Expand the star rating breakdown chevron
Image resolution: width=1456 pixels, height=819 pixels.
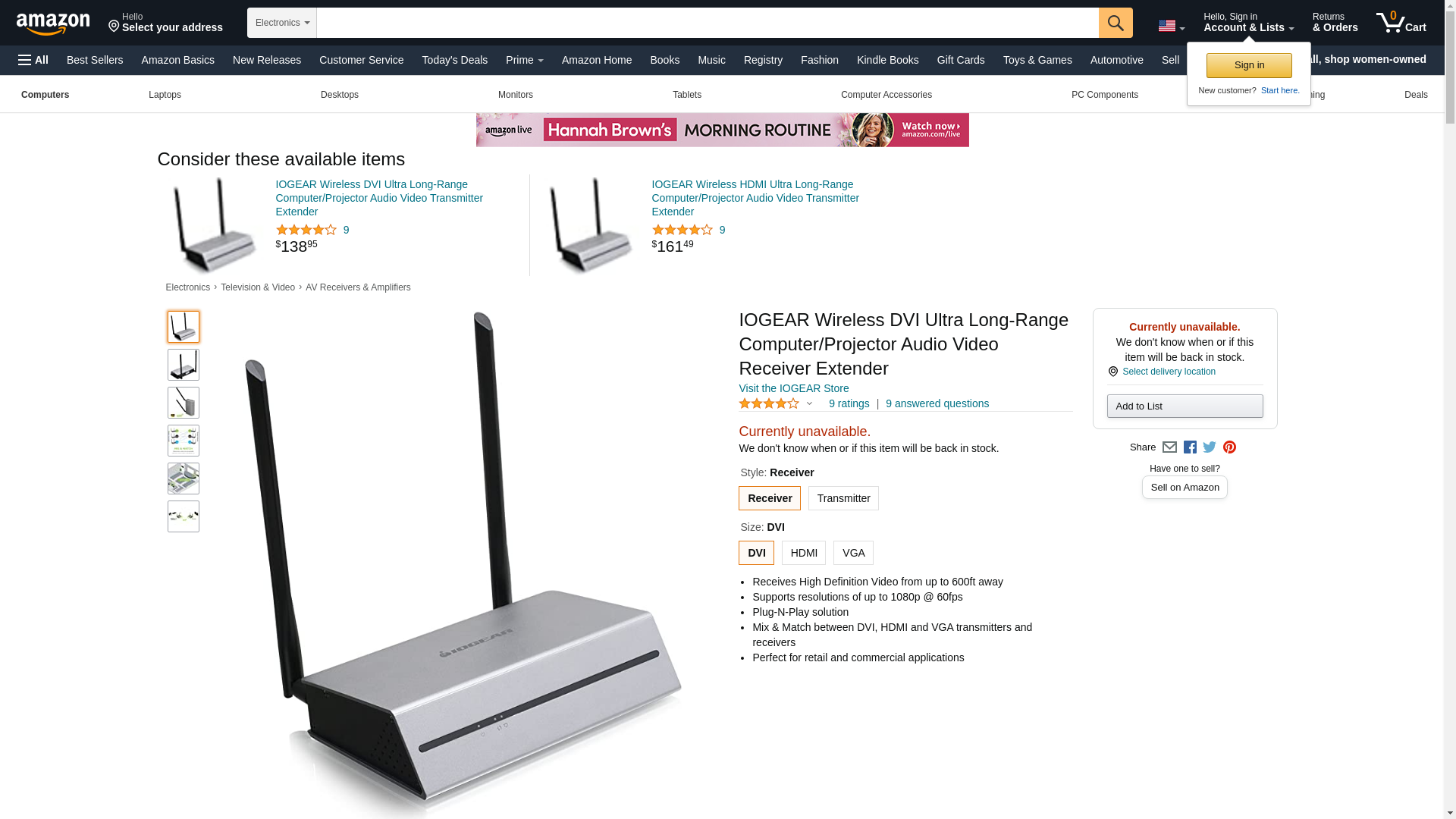point(809,403)
